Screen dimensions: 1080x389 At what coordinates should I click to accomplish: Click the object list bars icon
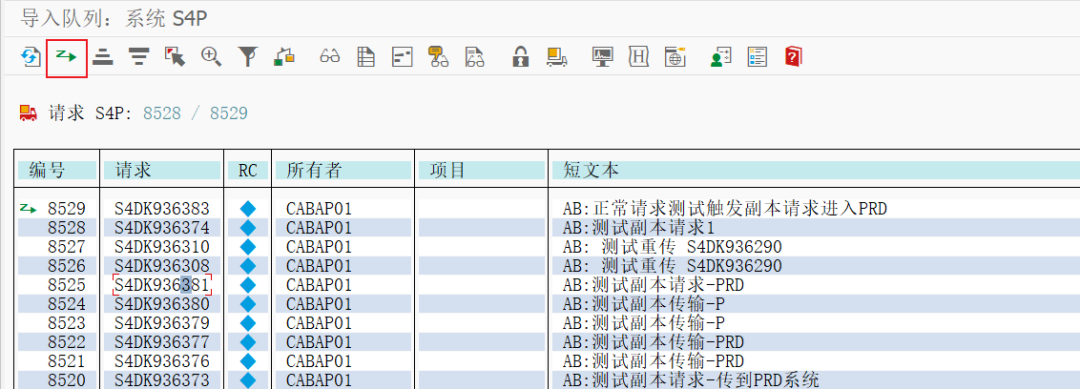402,56
